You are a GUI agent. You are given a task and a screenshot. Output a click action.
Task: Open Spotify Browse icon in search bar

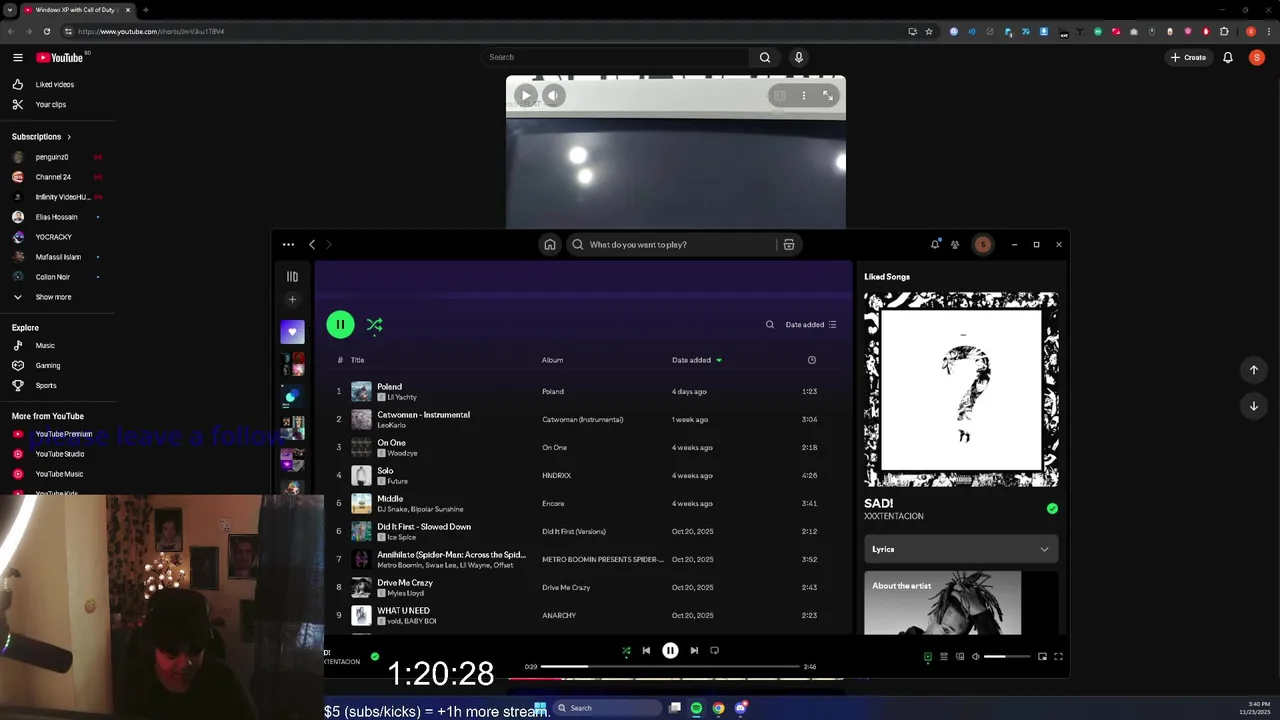(x=789, y=244)
